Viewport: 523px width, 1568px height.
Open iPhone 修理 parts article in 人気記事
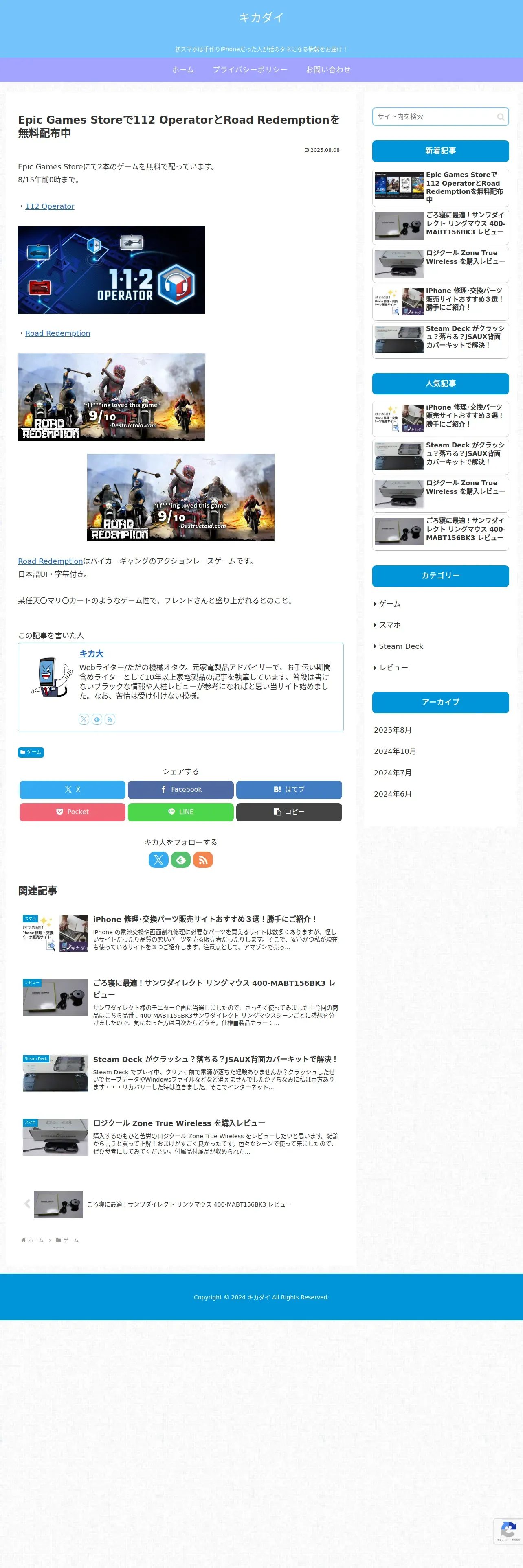point(441,418)
